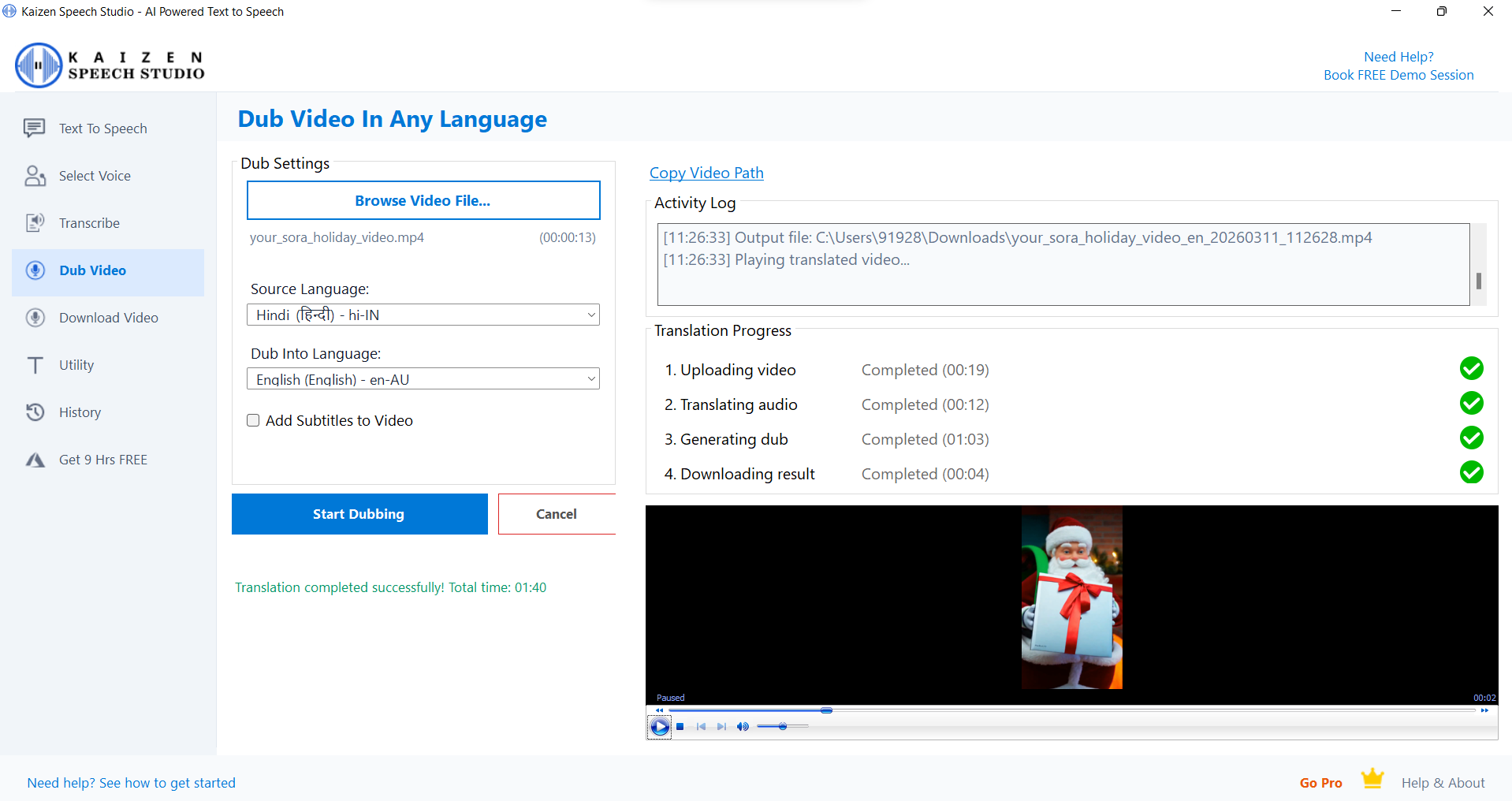This screenshot has width=1512, height=801.
Task: Open the Help & About menu
Action: click(1443, 782)
